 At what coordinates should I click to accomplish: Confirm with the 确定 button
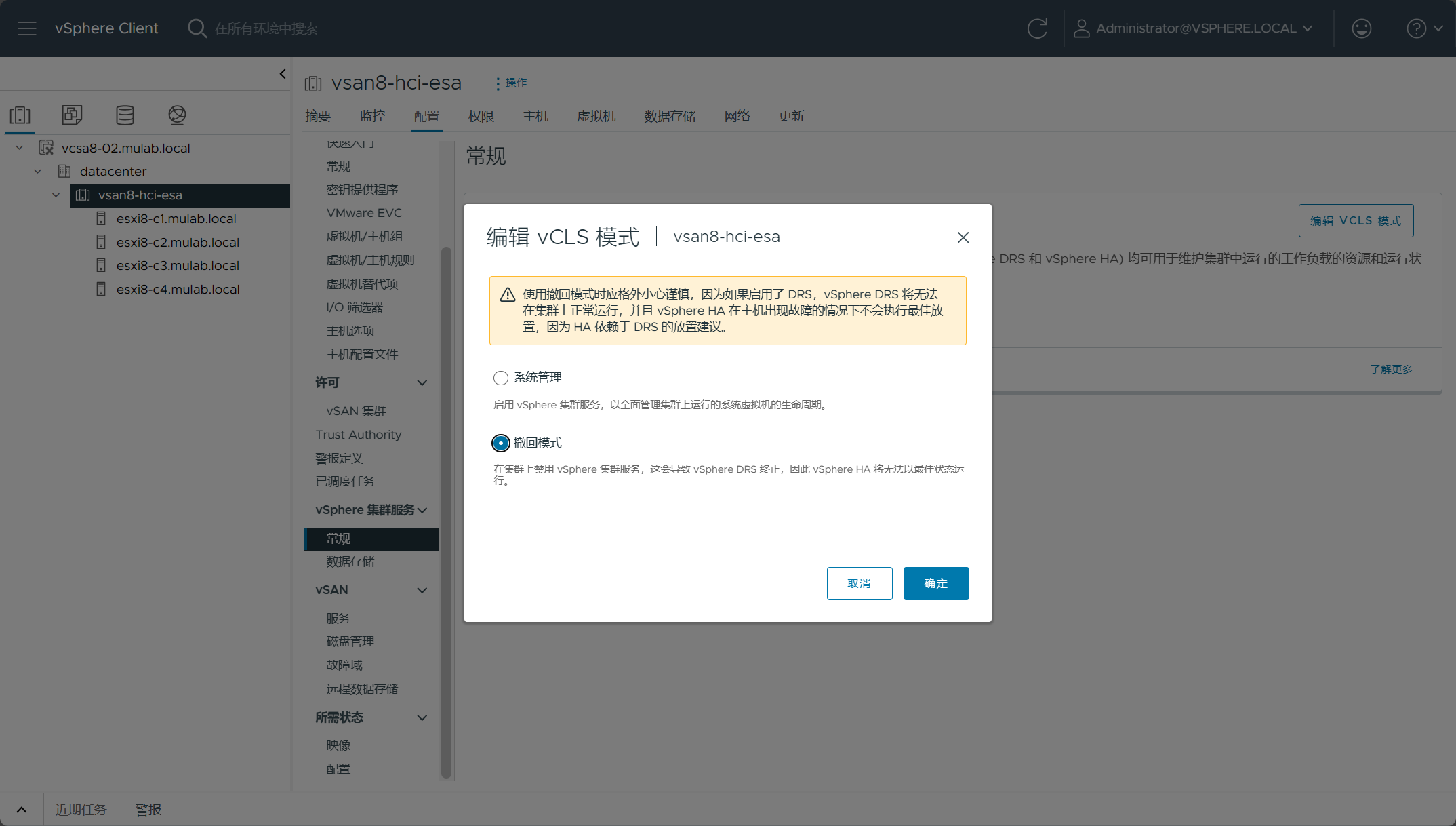click(x=936, y=583)
